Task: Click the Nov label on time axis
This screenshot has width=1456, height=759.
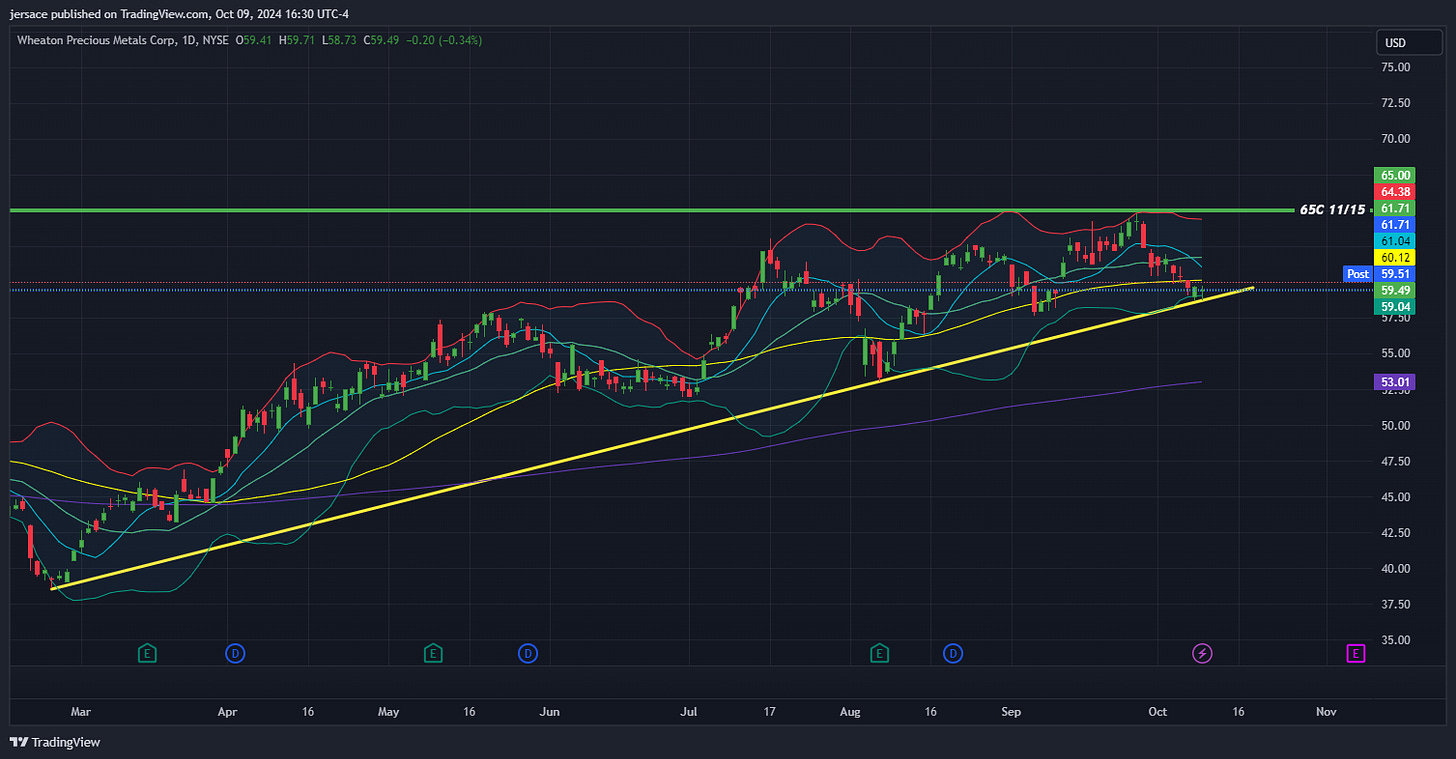Action: (x=1326, y=712)
